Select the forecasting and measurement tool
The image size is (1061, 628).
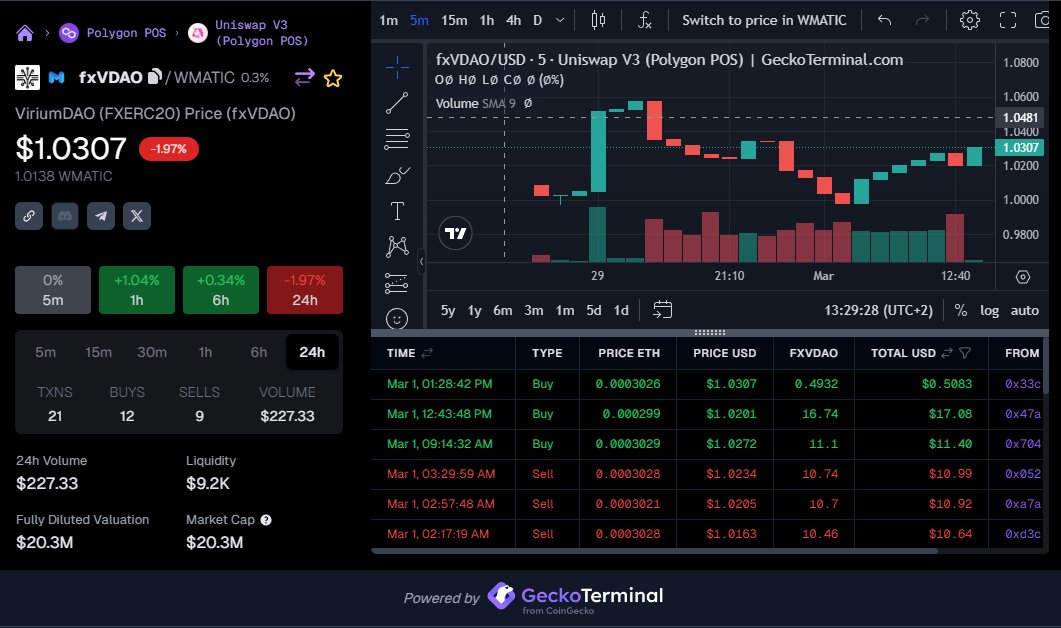pyautogui.click(x=397, y=283)
